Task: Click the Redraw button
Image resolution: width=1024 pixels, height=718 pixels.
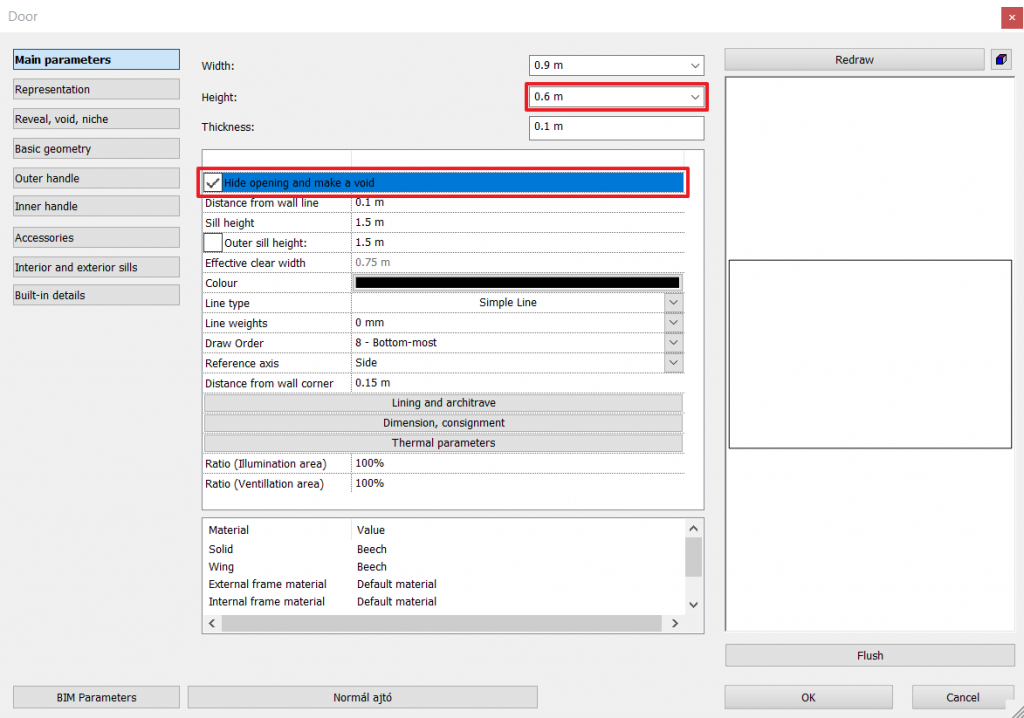Action: (854, 60)
